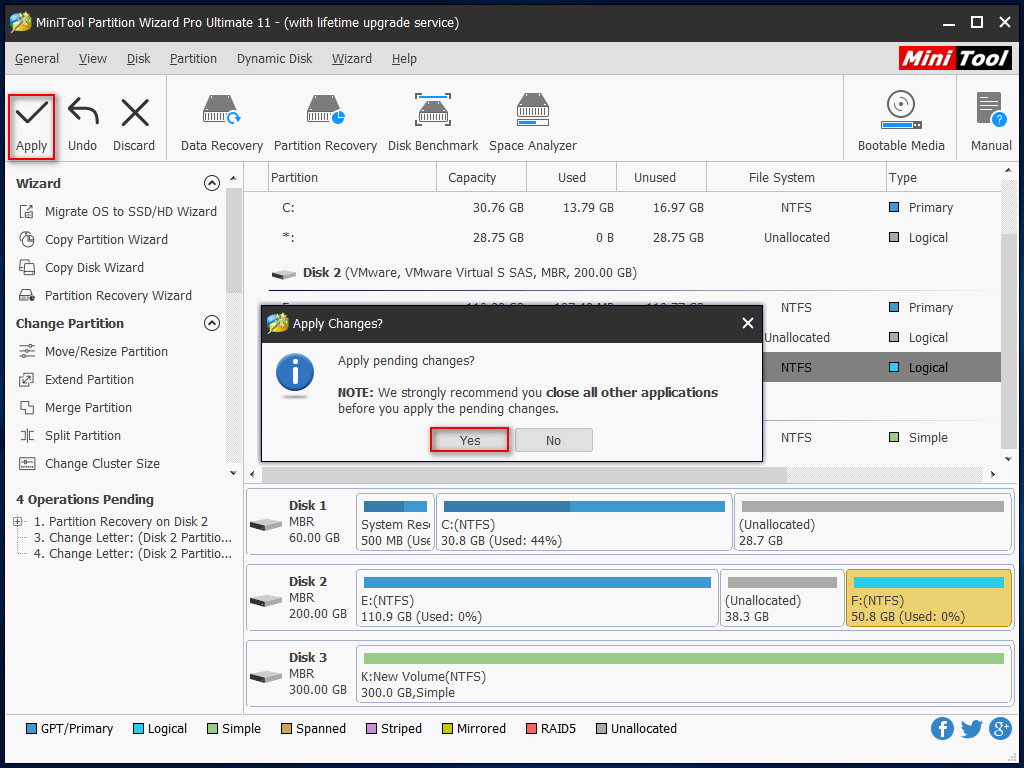Click the Disk 3 drive icon in disk map
The height and width of the screenshot is (768, 1024).
click(266, 677)
